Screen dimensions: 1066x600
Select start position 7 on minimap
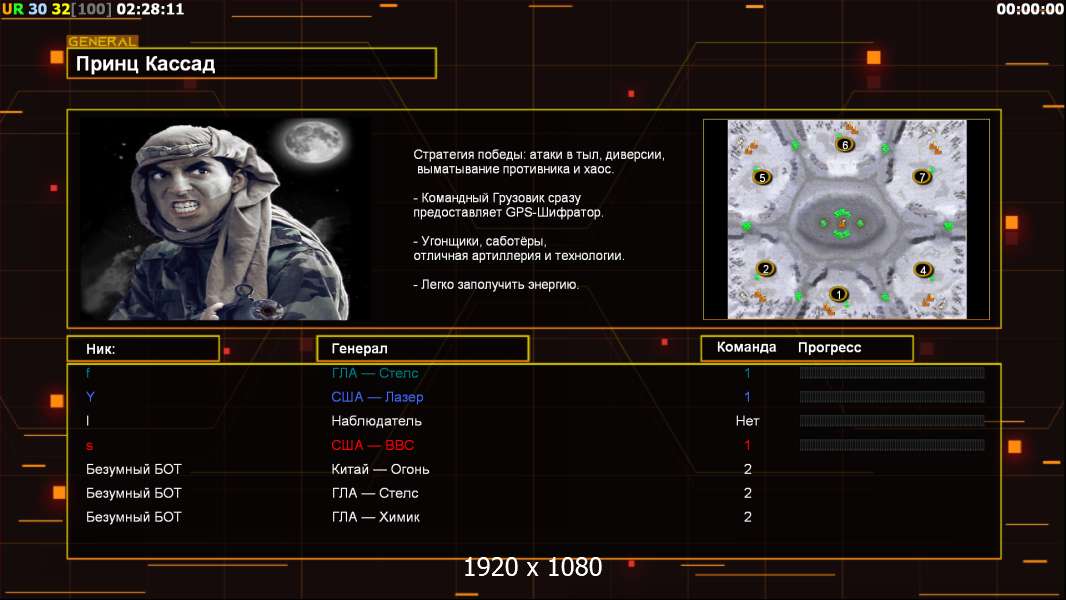(x=922, y=177)
